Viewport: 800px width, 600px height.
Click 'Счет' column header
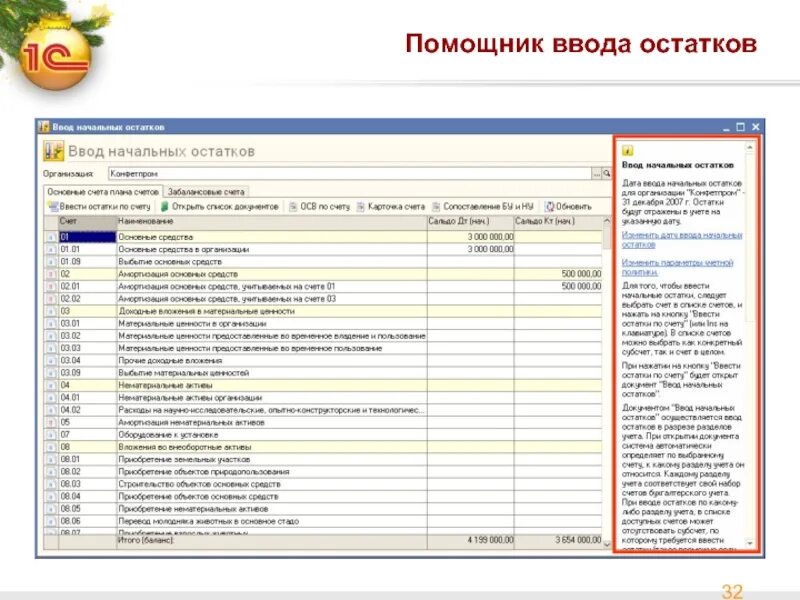coord(87,222)
